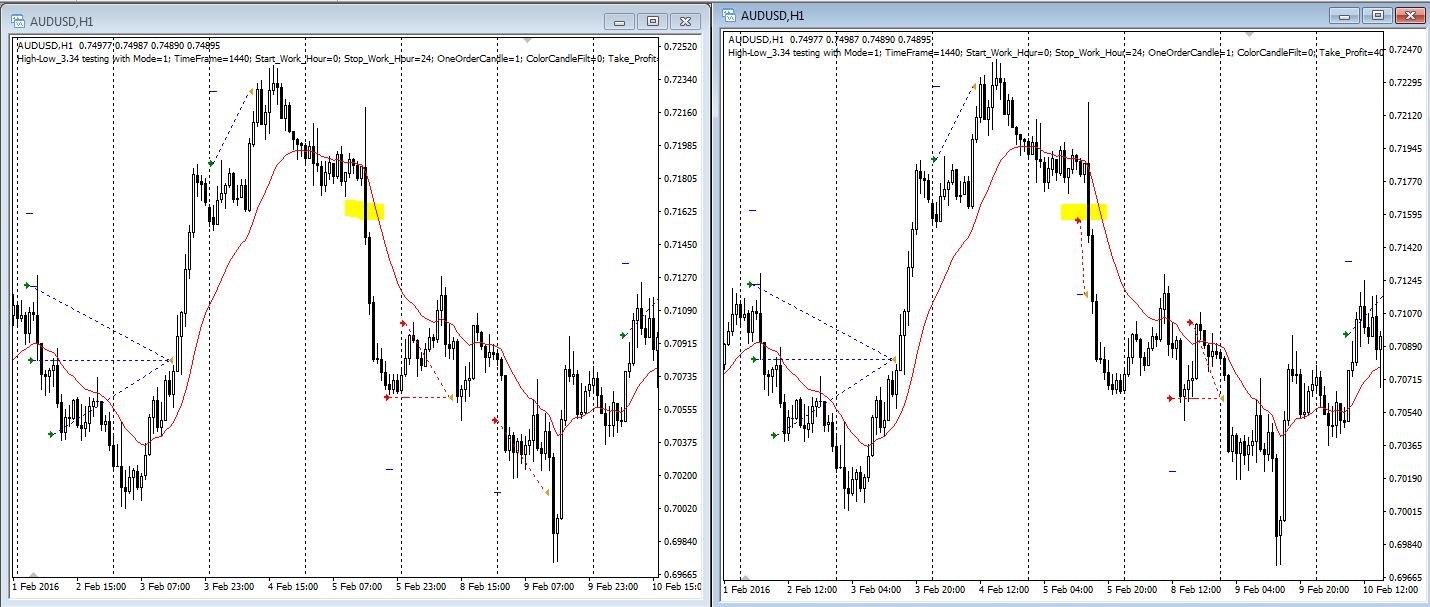
Task: Minimize the left AUDUSD,H1 chart window
Action: pyautogui.click(x=620, y=21)
